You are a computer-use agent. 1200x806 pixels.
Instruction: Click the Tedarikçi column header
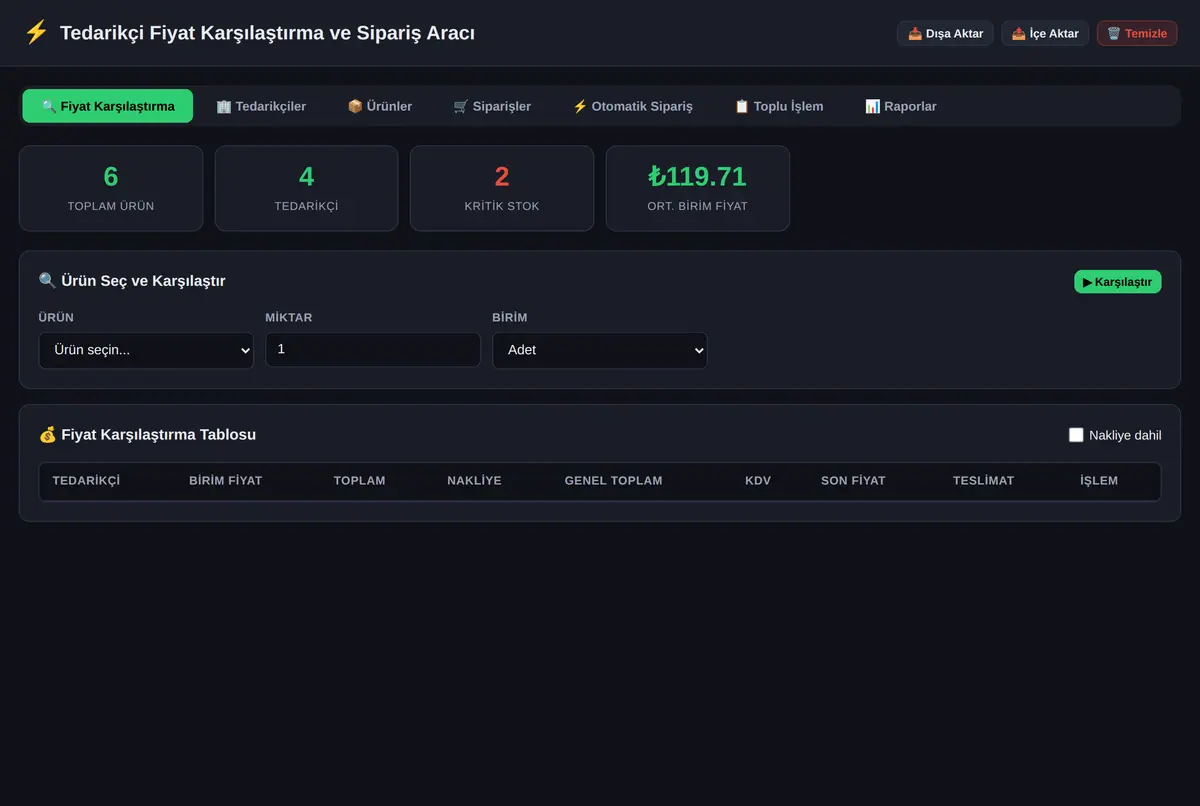pos(86,481)
